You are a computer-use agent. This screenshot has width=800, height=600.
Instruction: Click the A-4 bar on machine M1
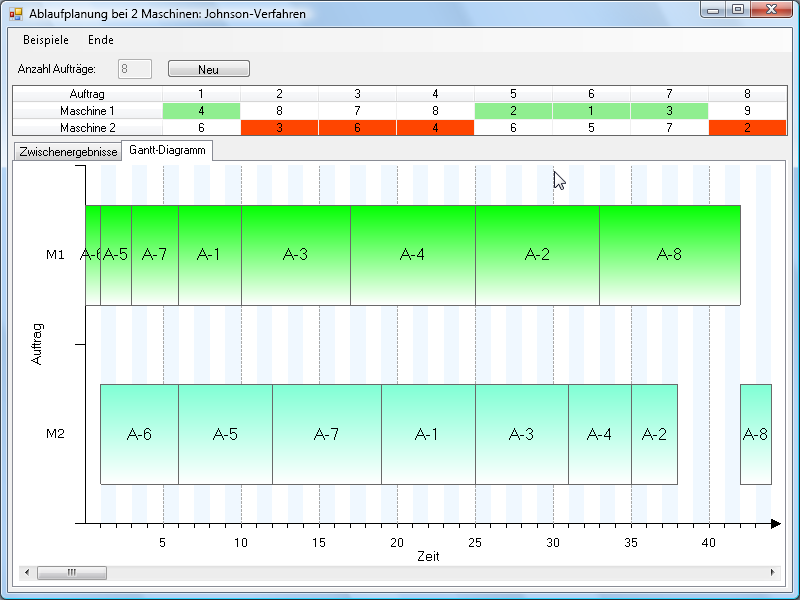pyautogui.click(x=412, y=255)
